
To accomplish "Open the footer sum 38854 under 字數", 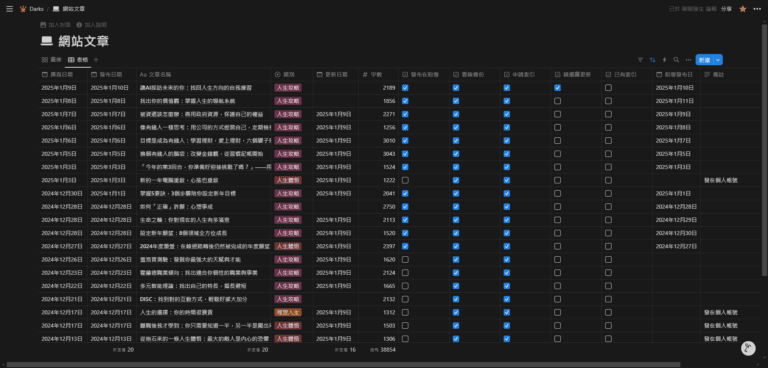I will [383, 350].
